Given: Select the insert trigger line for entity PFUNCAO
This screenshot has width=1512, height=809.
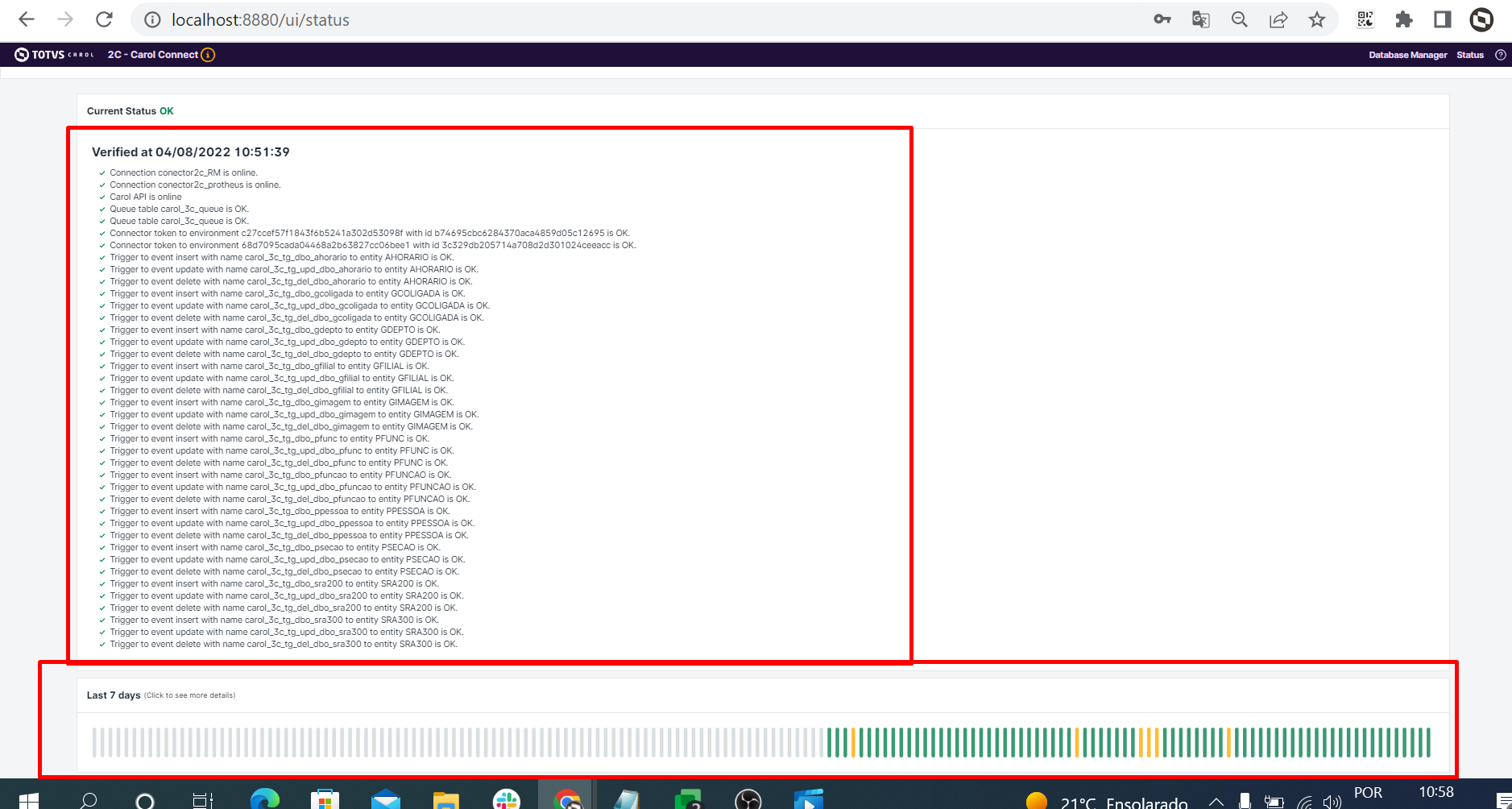Looking at the screenshot, I should (x=280, y=475).
